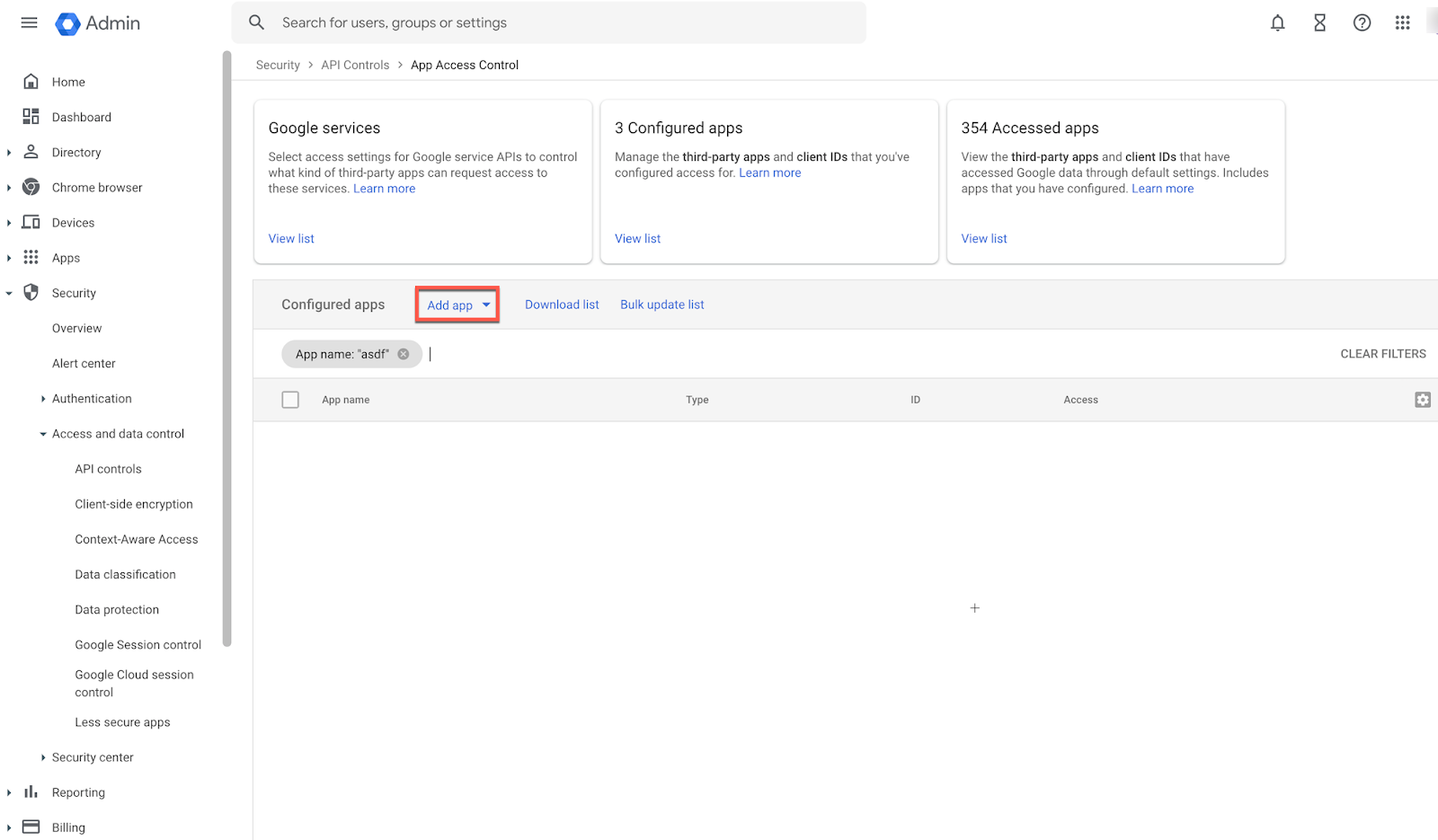1438x840 pixels.
Task: Click the search magnifier icon
Action: point(257,22)
